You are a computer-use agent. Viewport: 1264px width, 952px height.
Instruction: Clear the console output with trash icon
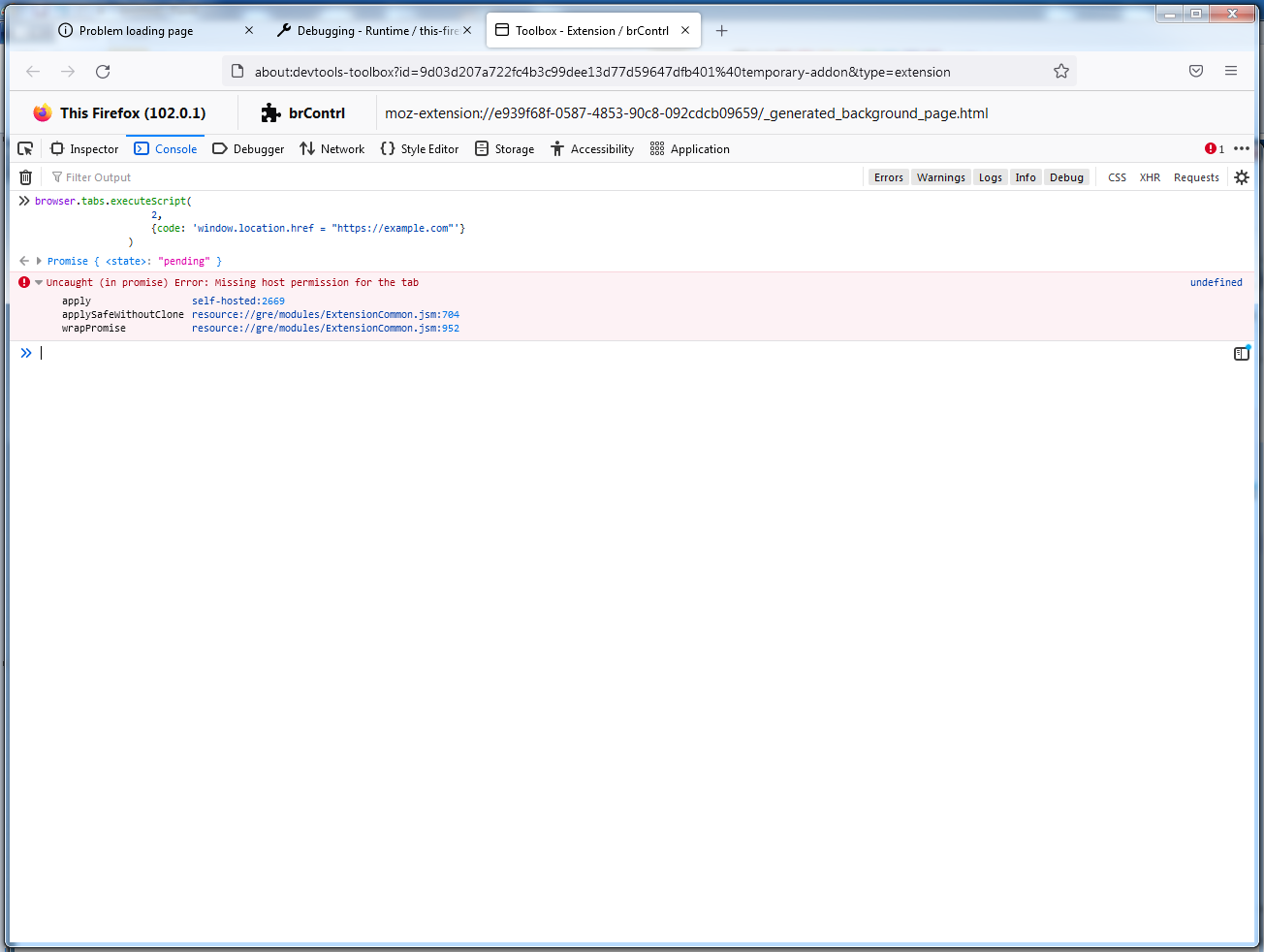coord(26,177)
